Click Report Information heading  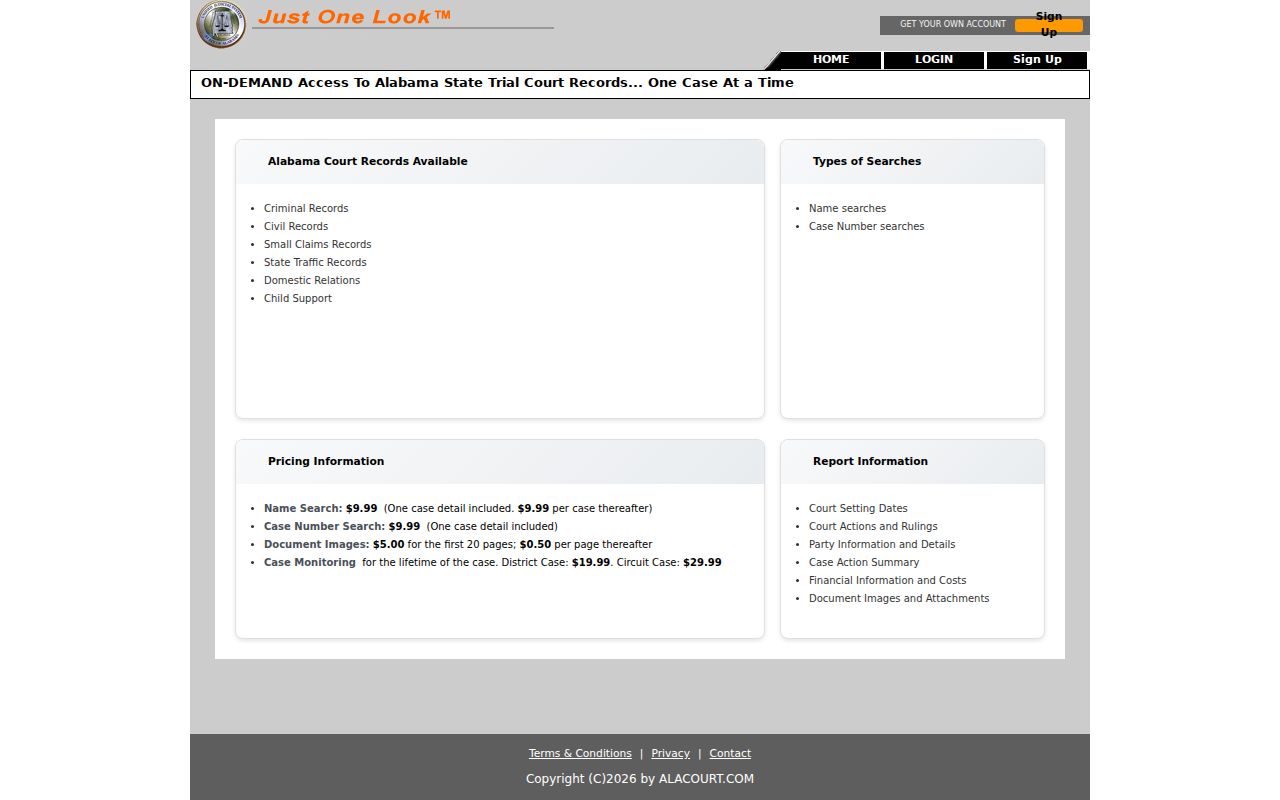(x=870, y=462)
